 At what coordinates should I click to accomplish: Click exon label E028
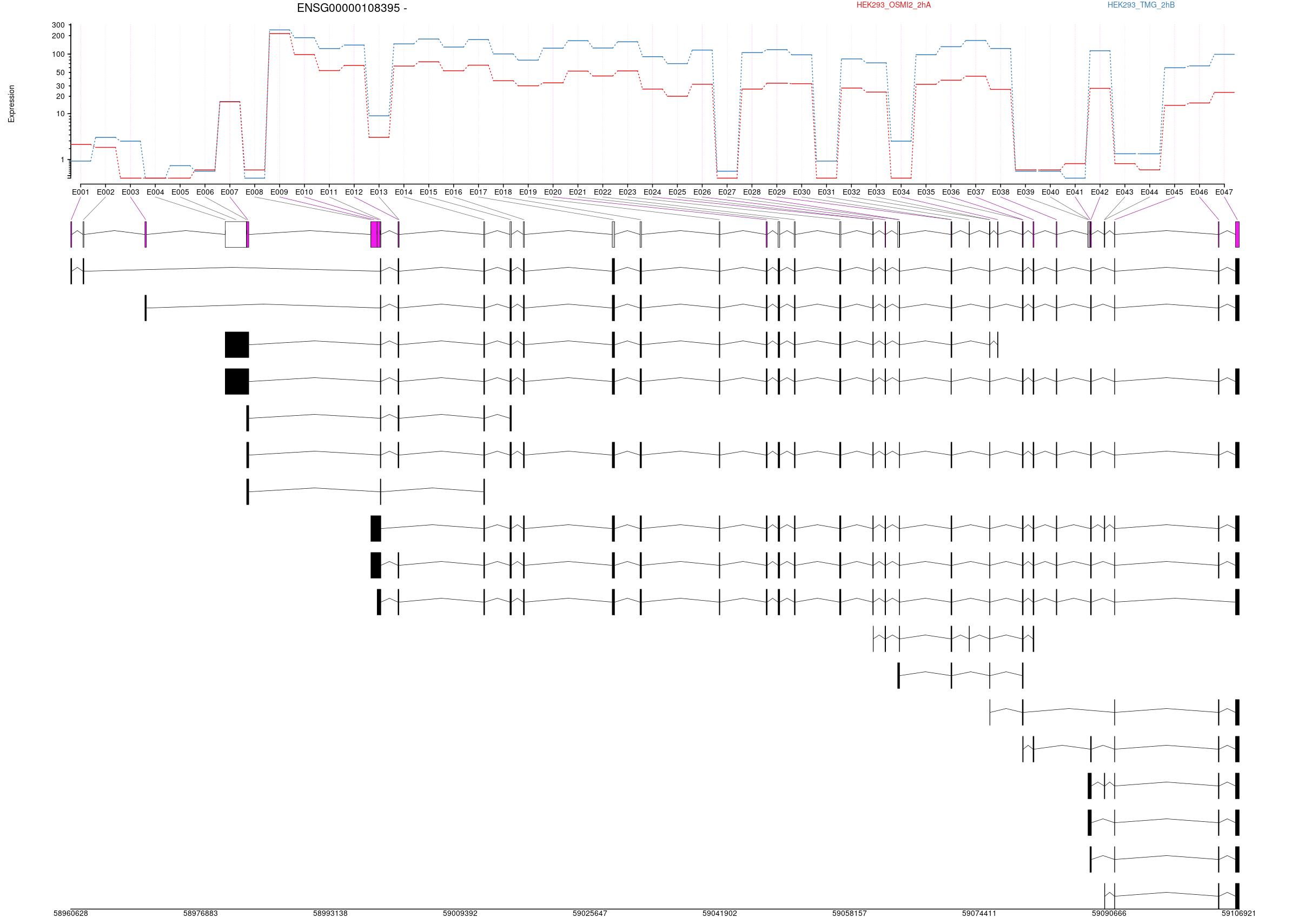[x=752, y=192]
